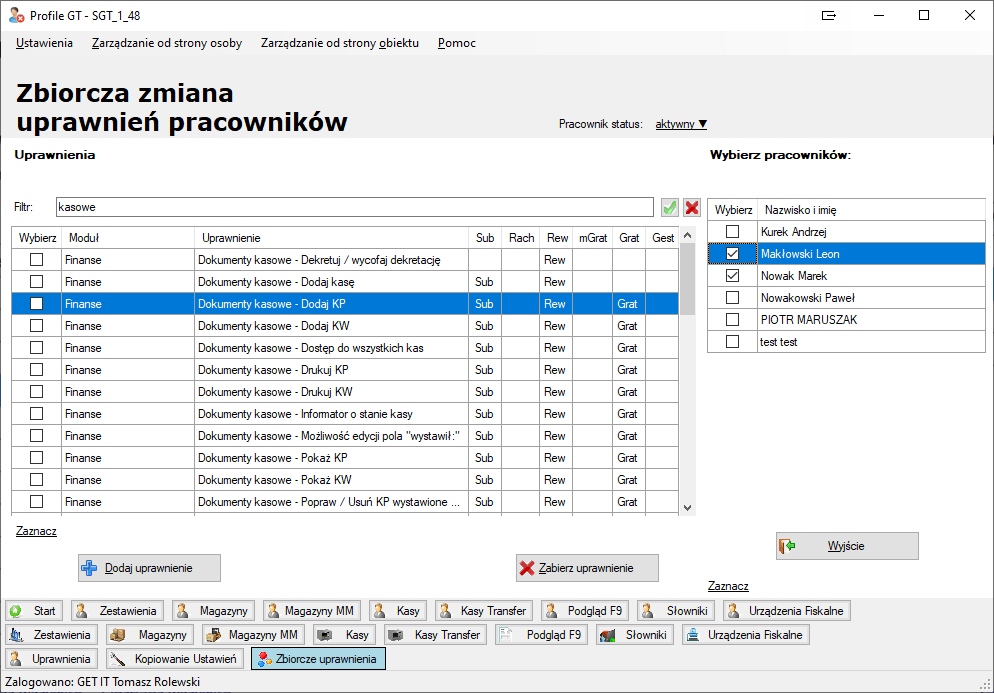Screen dimensions: 994x693
Task: Select the Zbiorcze uprawnienia button
Action: [x=318, y=659]
